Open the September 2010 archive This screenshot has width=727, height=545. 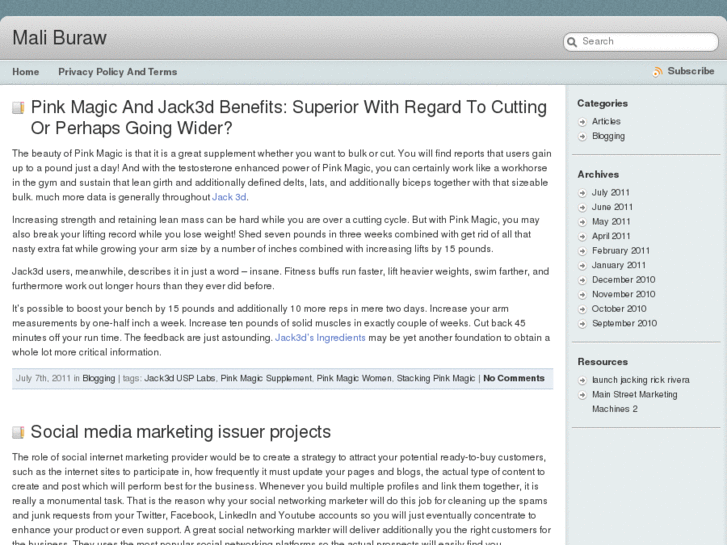click(x=625, y=323)
